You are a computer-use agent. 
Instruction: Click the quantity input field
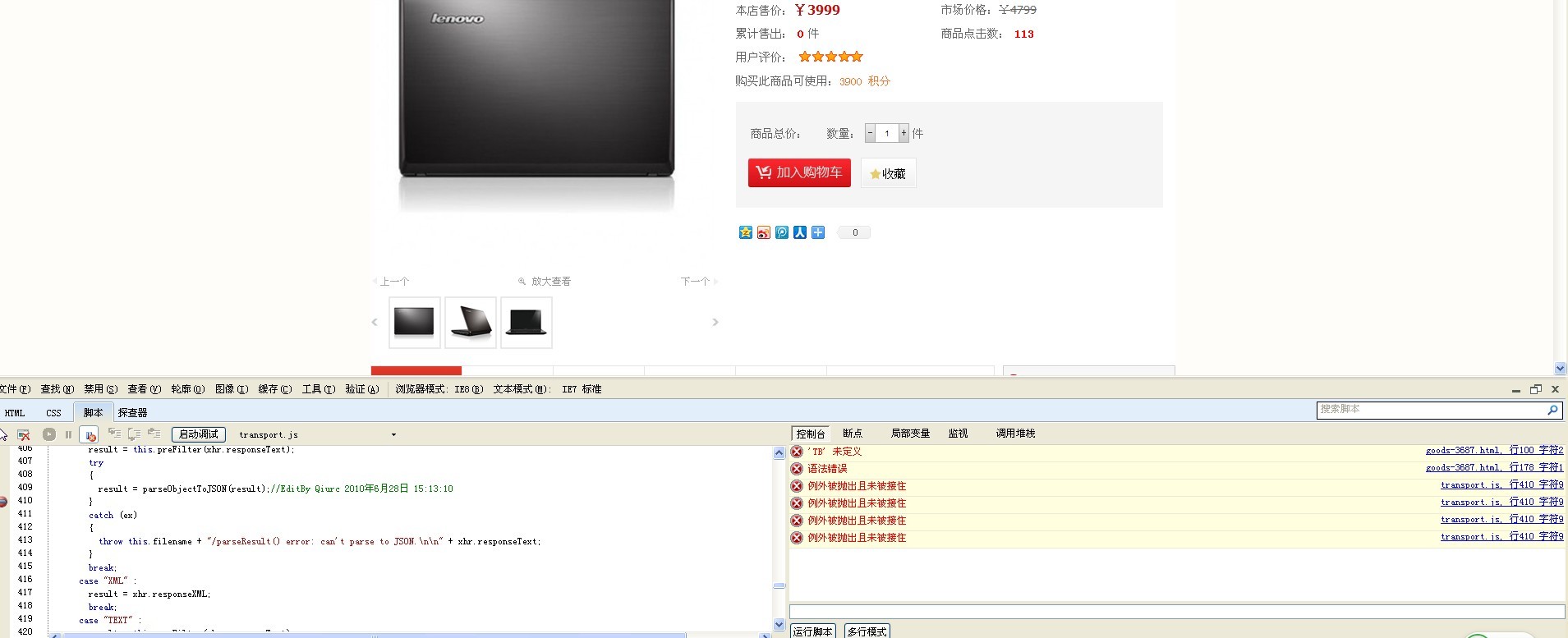tap(887, 133)
